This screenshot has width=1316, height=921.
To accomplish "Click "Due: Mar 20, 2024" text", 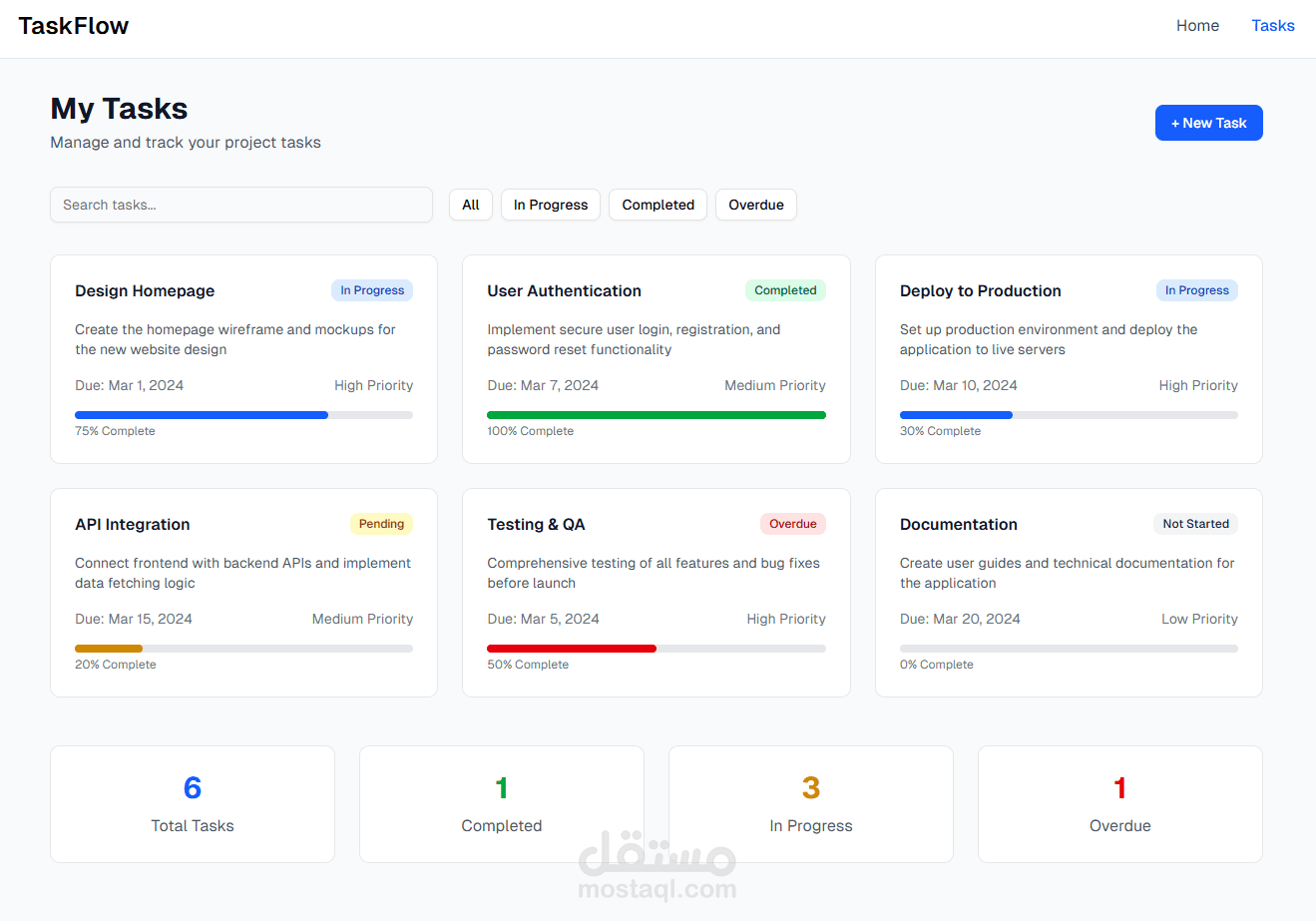I will tap(960, 619).
